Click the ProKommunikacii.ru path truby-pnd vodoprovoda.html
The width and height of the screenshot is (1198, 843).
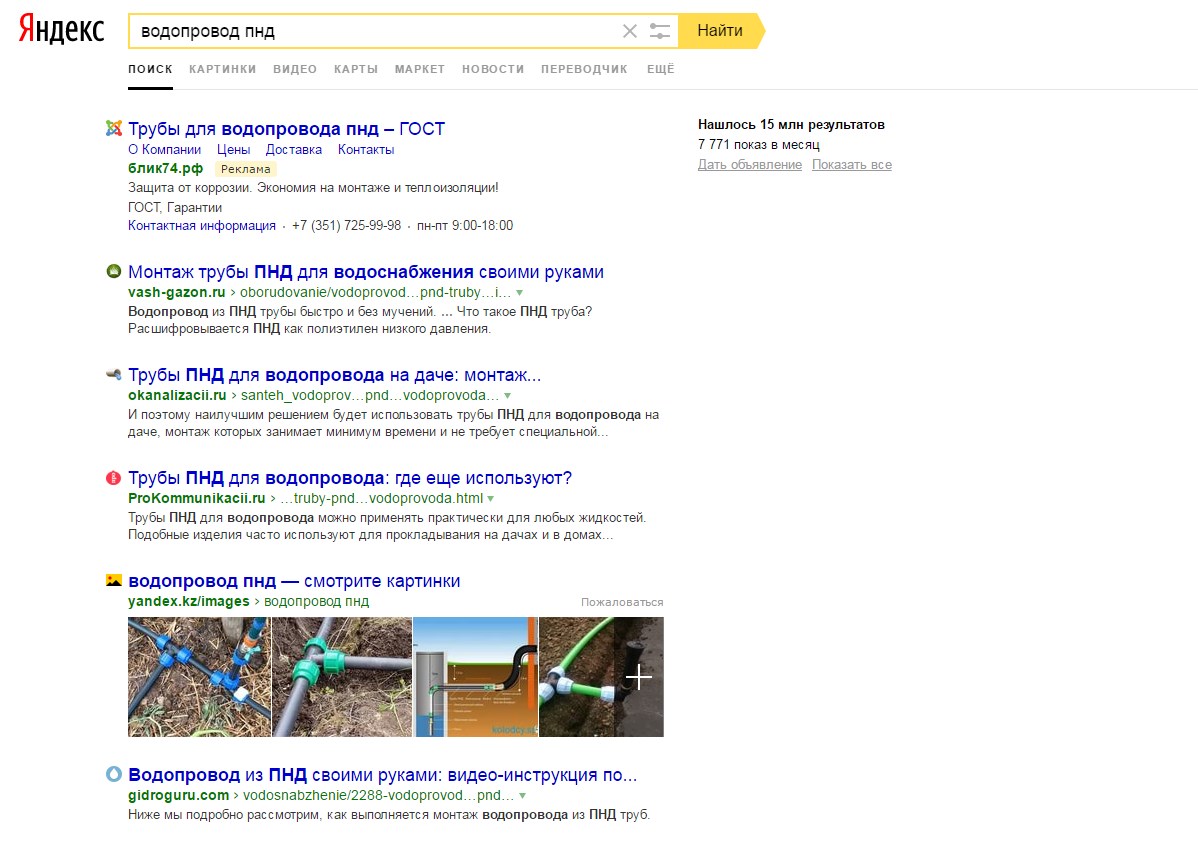click(x=381, y=498)
